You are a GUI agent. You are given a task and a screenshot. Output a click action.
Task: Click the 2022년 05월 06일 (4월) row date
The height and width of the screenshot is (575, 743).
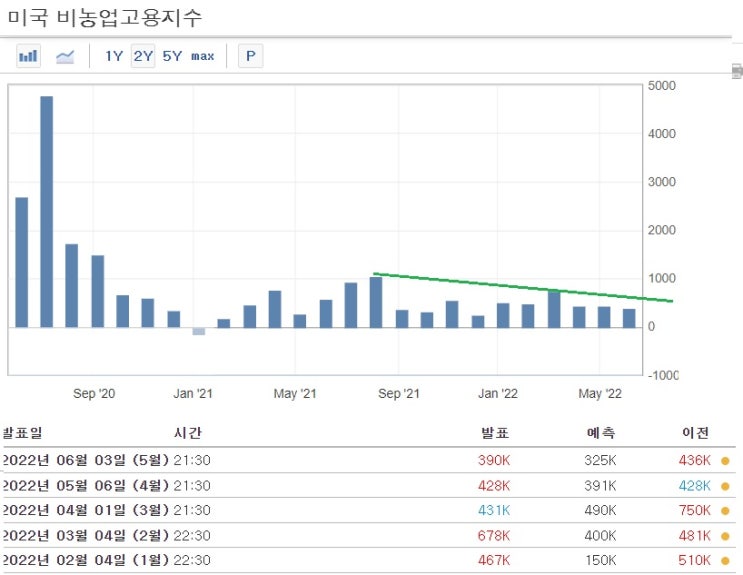pos(85,485)
